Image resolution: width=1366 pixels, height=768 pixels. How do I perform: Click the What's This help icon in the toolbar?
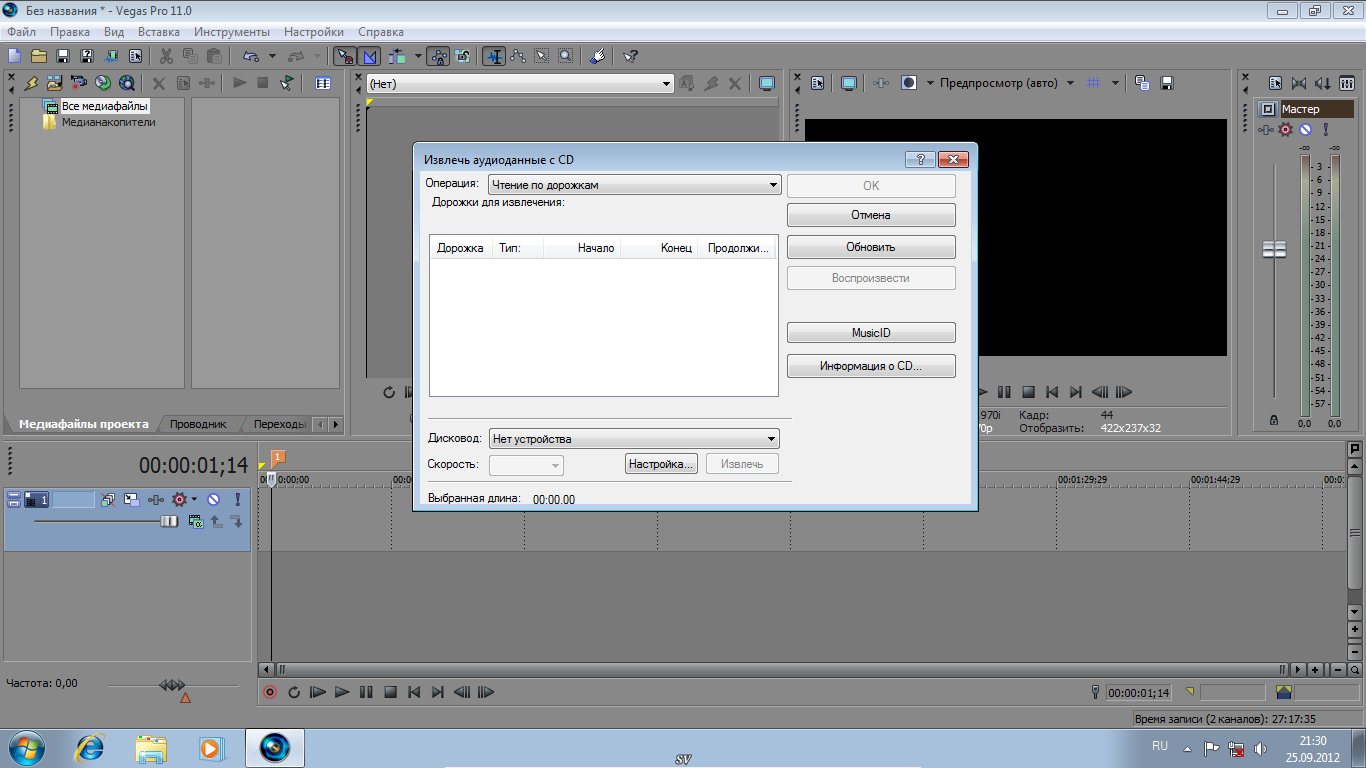pos(630,56)
